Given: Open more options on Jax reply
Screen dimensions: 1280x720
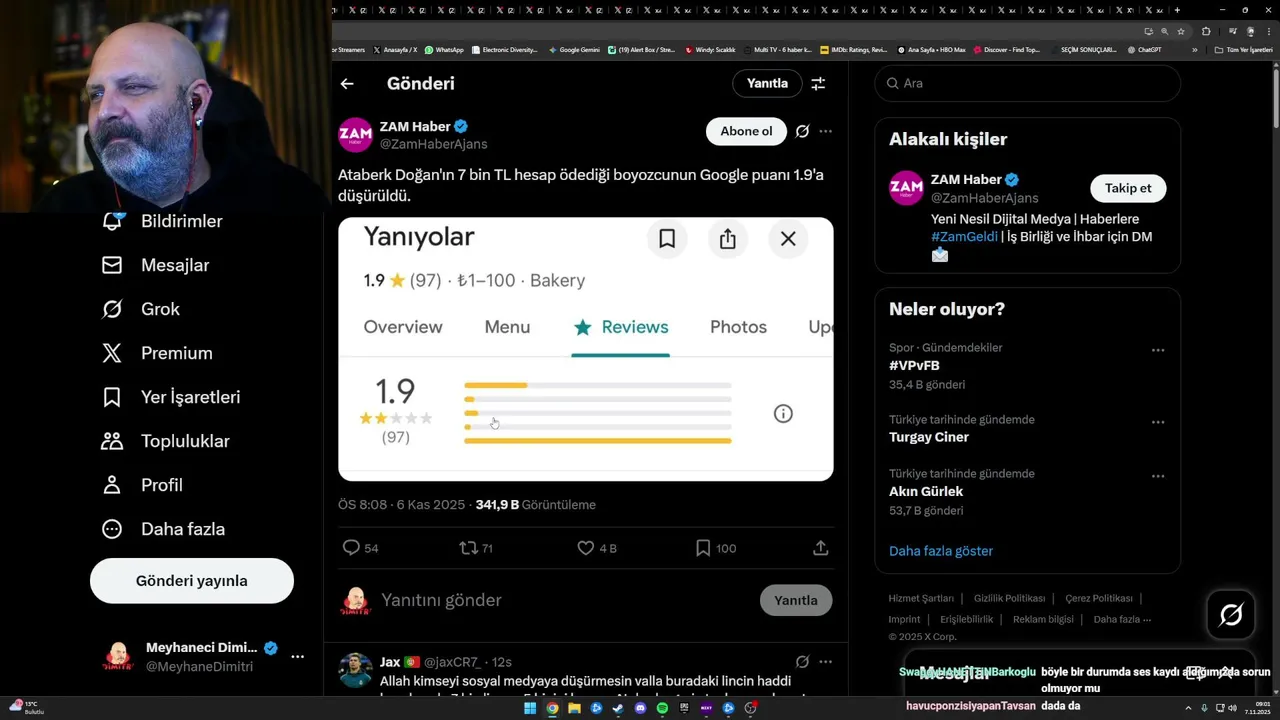Looking at the screenshot, I should pos(825,662).
